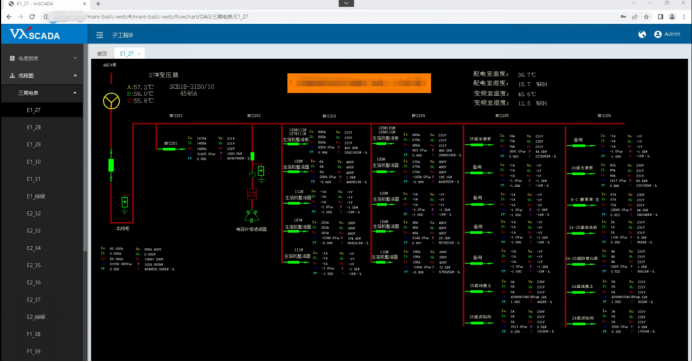Click the Admin user avatar icon
Screen dimensions: 692x362
(x=658, y=34)
